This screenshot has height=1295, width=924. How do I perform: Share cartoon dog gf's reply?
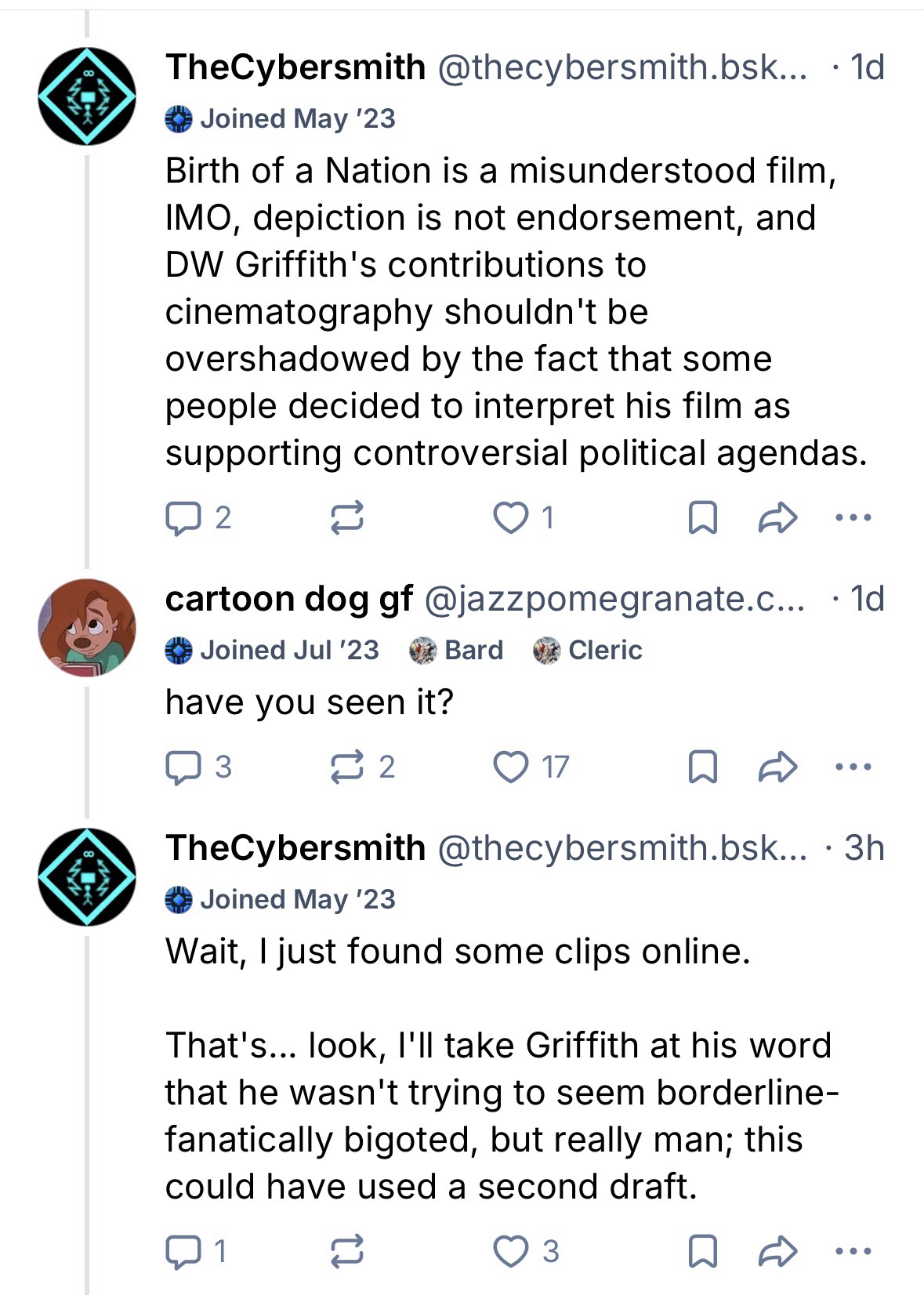[778, 767]
